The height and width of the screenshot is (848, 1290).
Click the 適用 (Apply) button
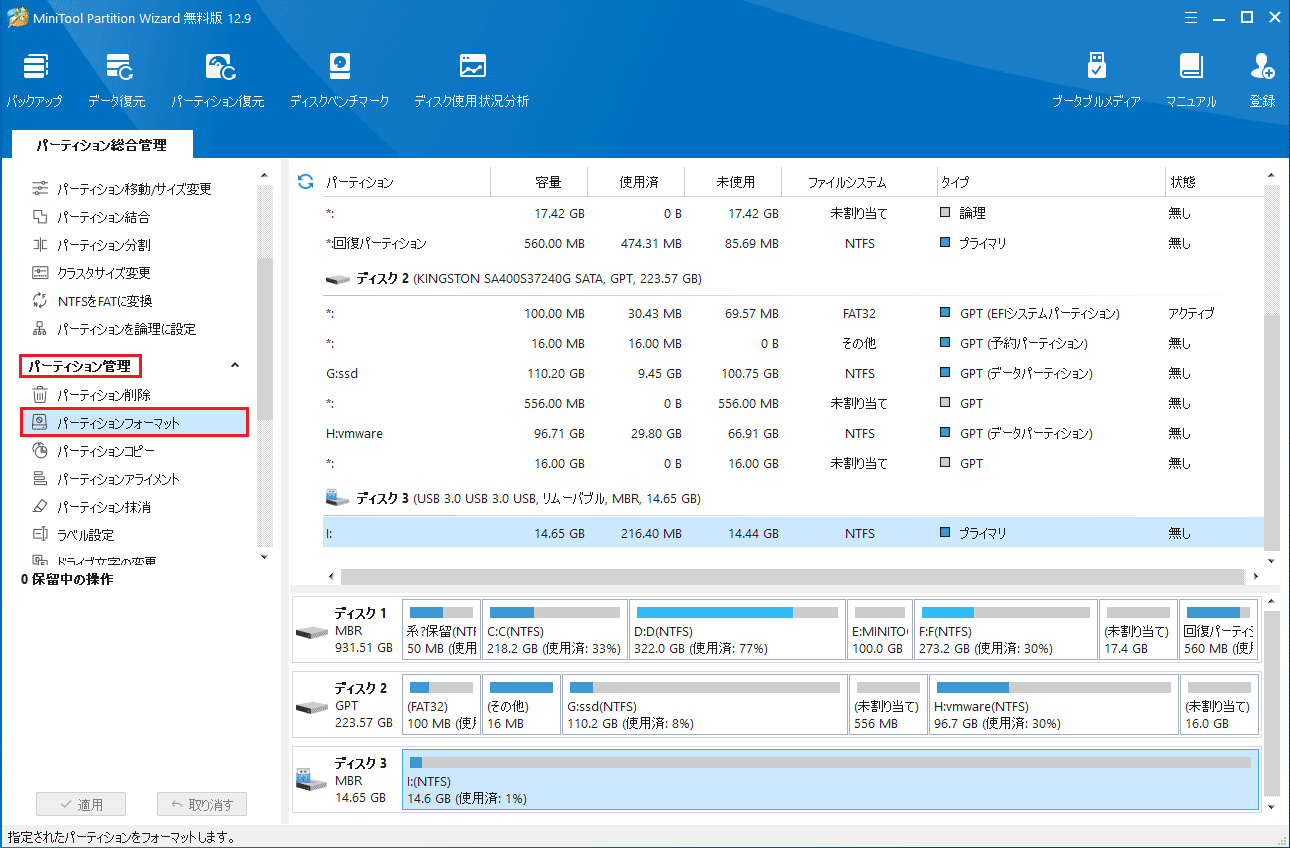click(80, 804)
